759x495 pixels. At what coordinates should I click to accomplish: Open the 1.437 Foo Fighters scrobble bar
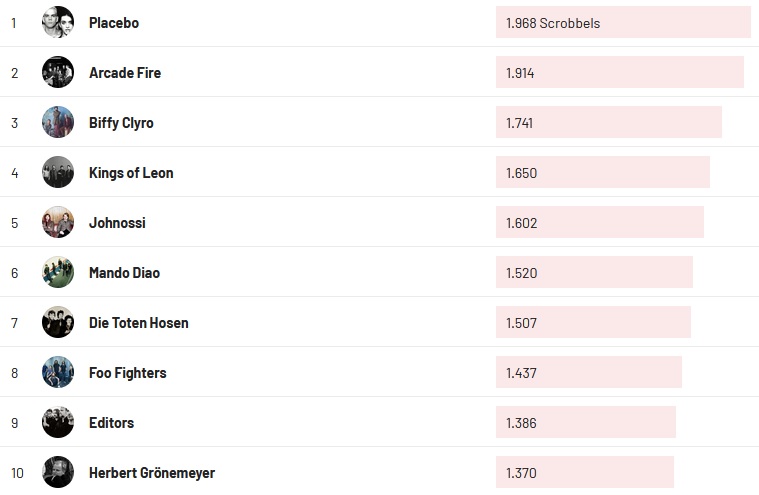[588, 372]
